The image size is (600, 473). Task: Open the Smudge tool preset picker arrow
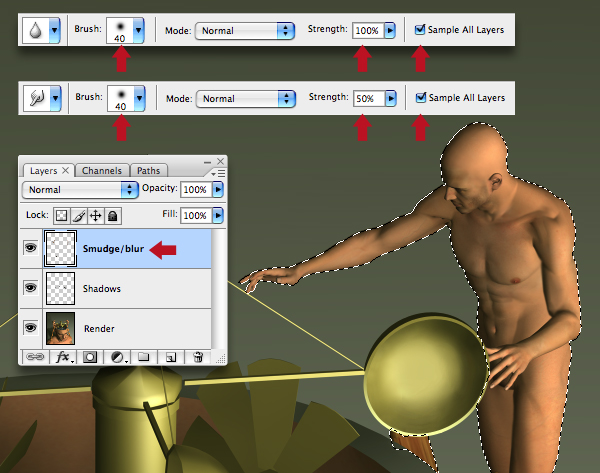pos(55,98)
